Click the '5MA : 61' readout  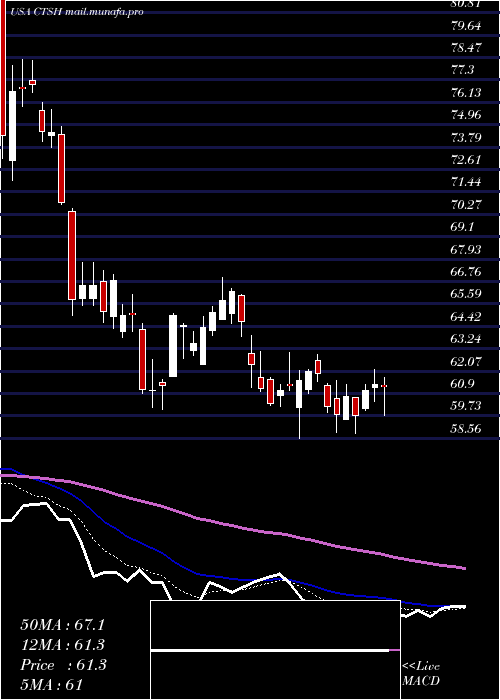coord(52,685)
